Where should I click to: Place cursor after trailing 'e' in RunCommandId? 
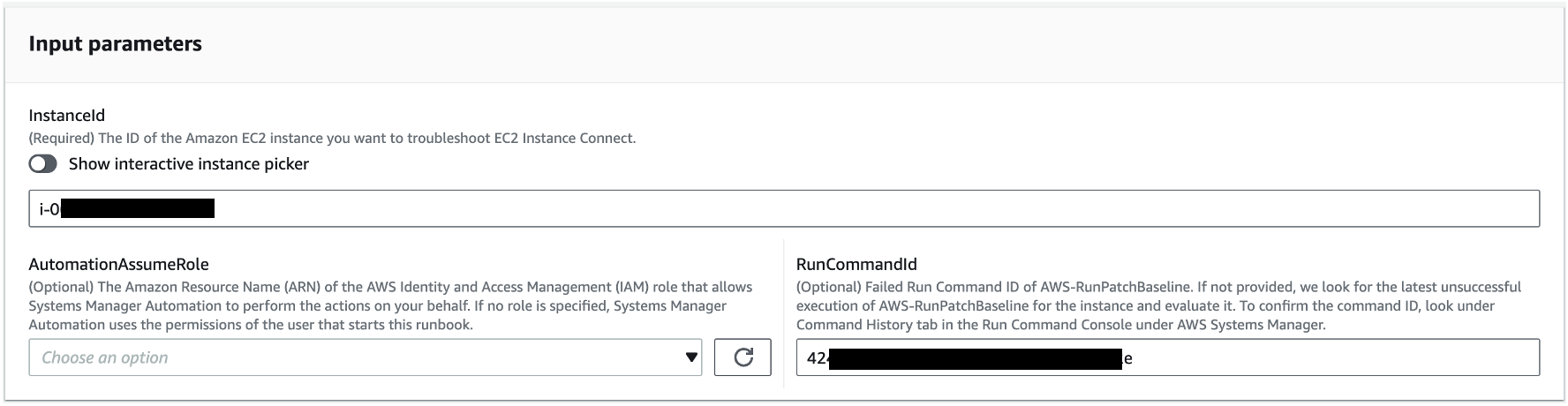(x=1134, y=358)
